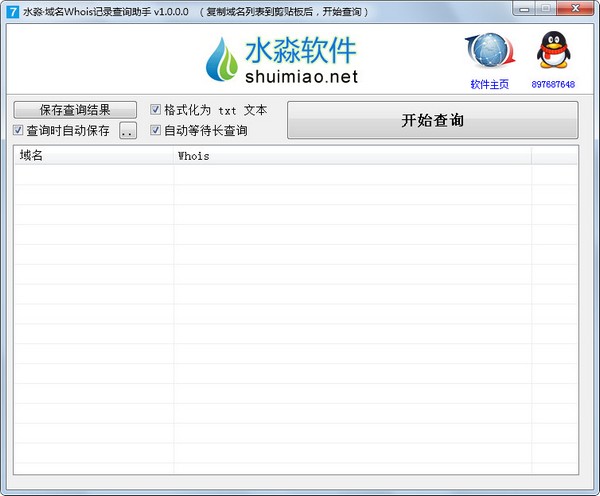Image resolution: width=600 pixels, height=496 pixels.
Task: Uncheck 格式化为 txt 文本 option
Action: tap(156, 110)
